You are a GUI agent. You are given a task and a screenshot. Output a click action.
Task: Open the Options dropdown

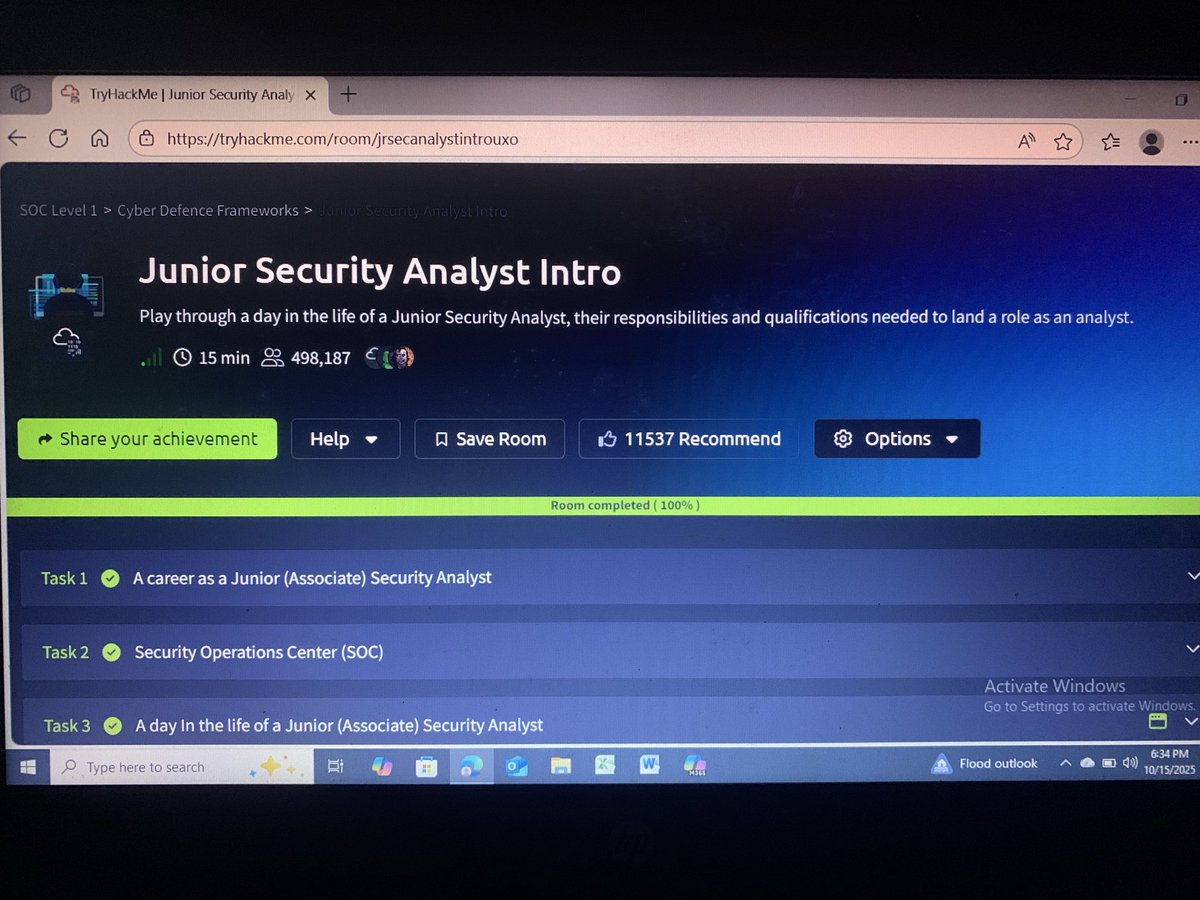(x=897, y=439)
